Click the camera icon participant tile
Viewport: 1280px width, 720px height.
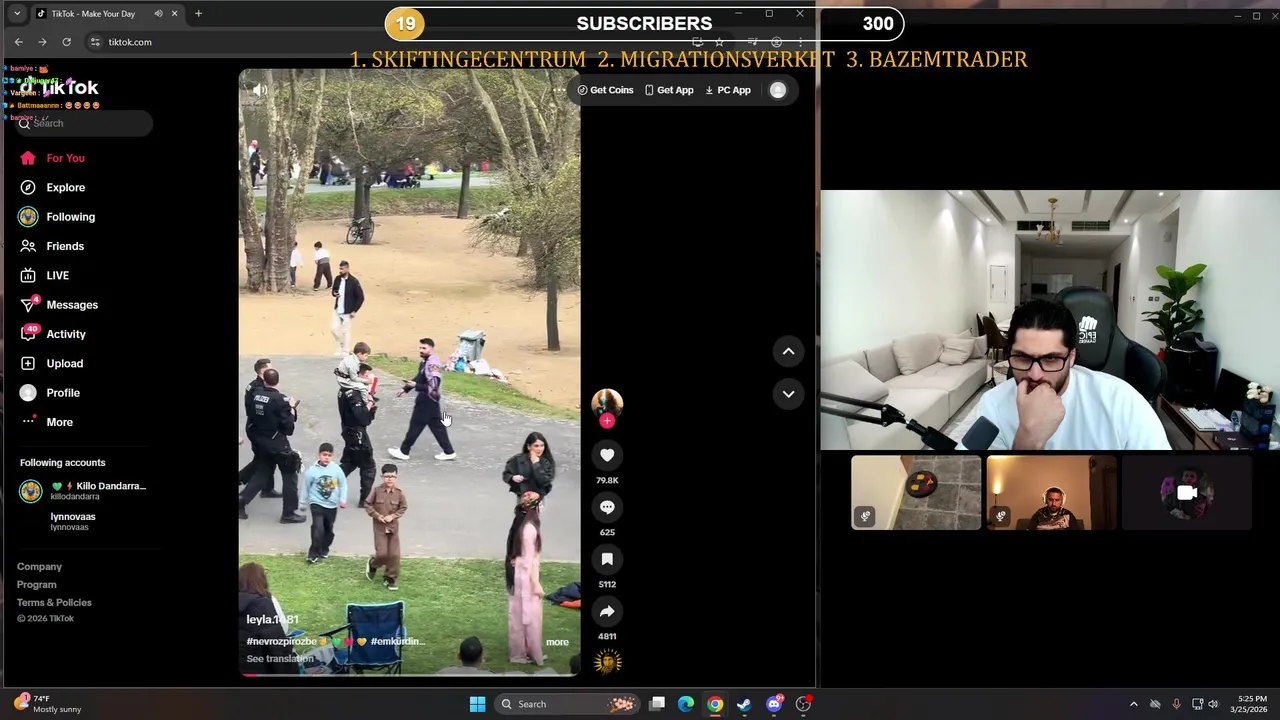click(x=1186, y=492)
